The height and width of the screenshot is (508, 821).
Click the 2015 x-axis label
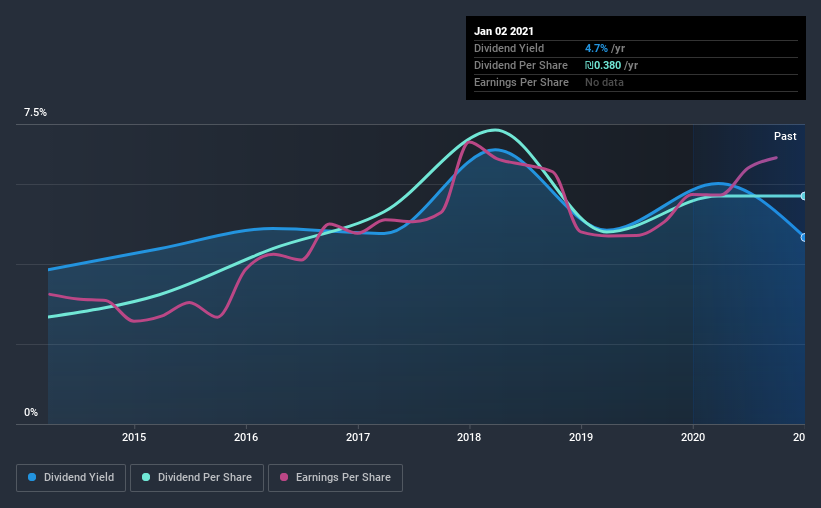[134, 437]
